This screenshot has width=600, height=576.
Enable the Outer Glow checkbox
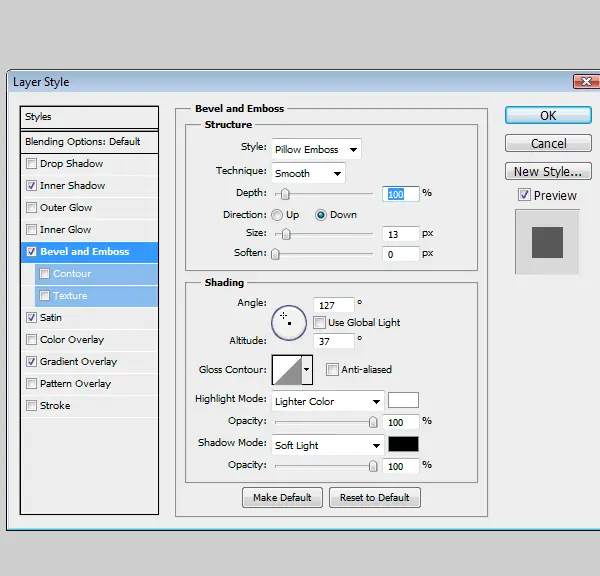point(31,208)
